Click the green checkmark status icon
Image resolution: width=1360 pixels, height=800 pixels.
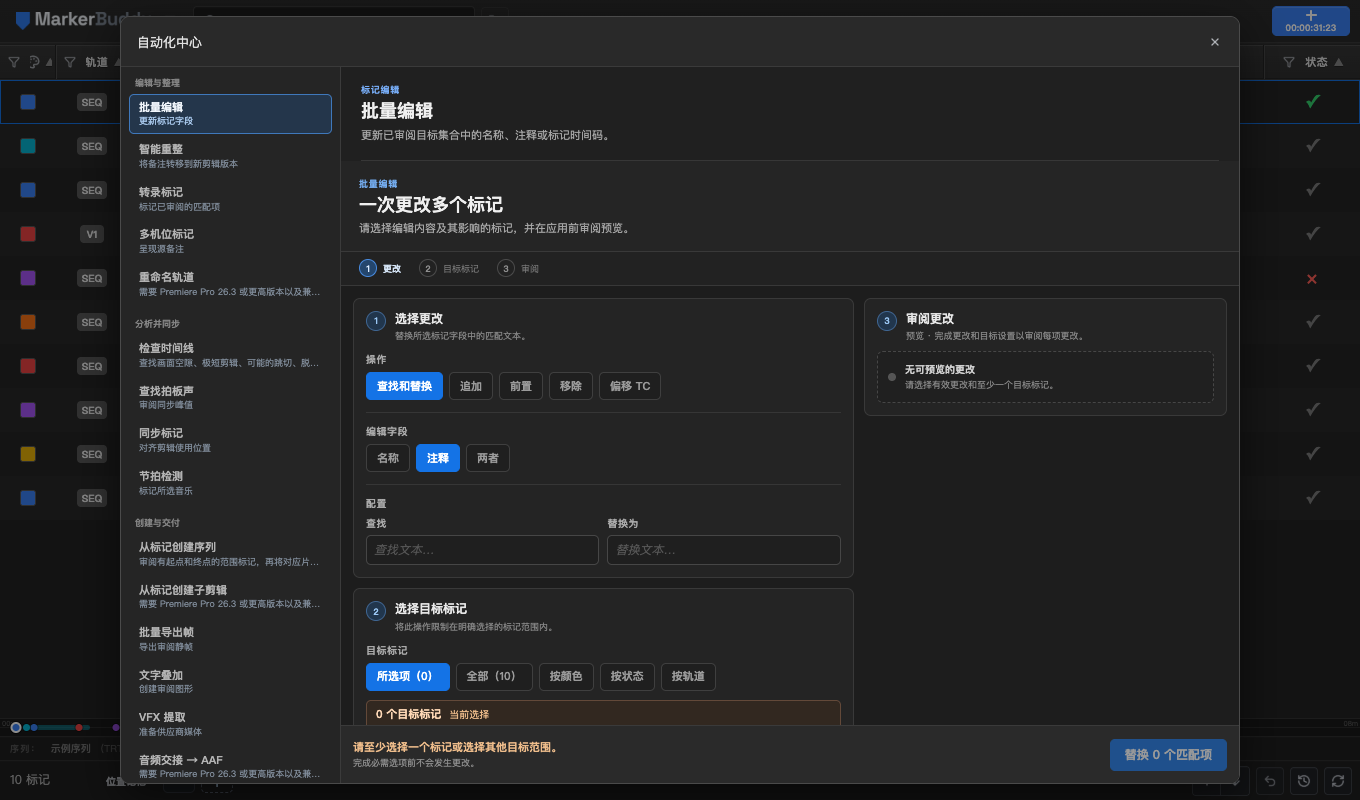click(x=1313, y=101)
